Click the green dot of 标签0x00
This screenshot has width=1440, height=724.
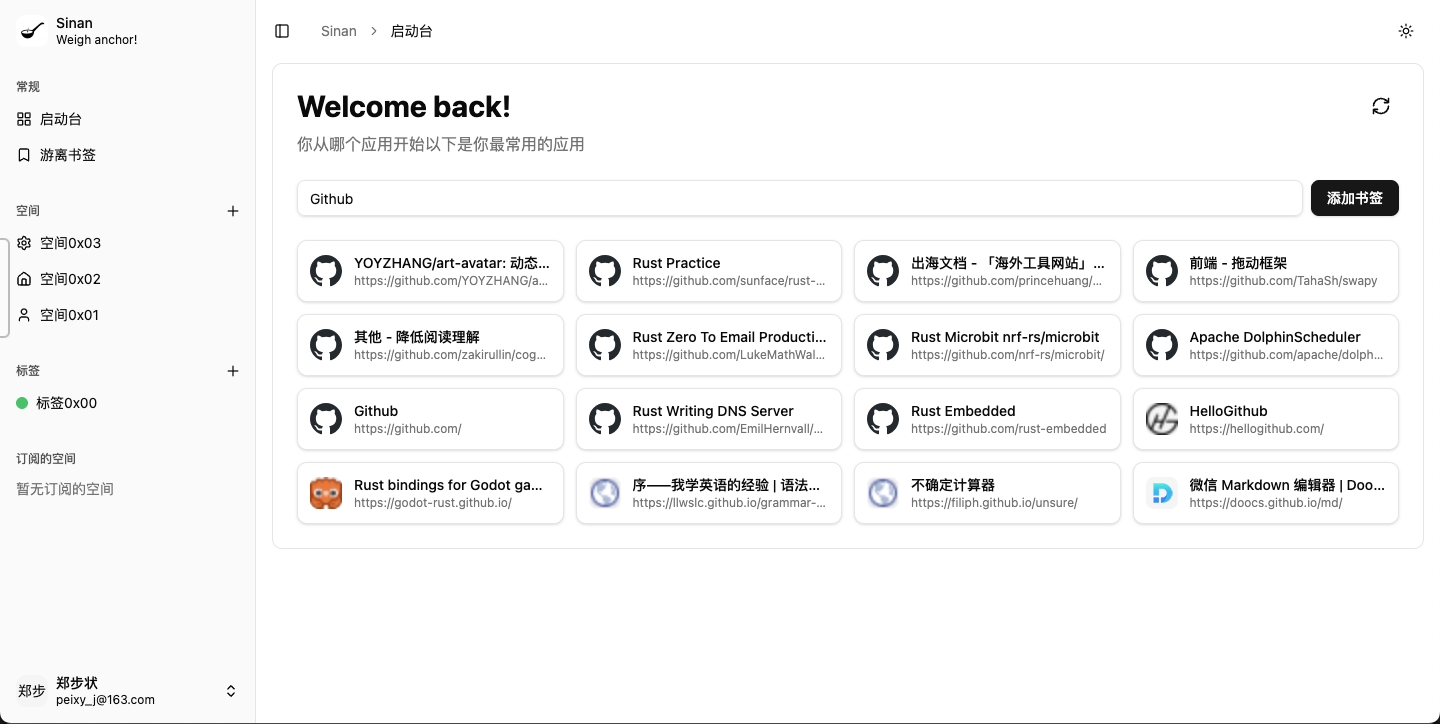(22, 403)
